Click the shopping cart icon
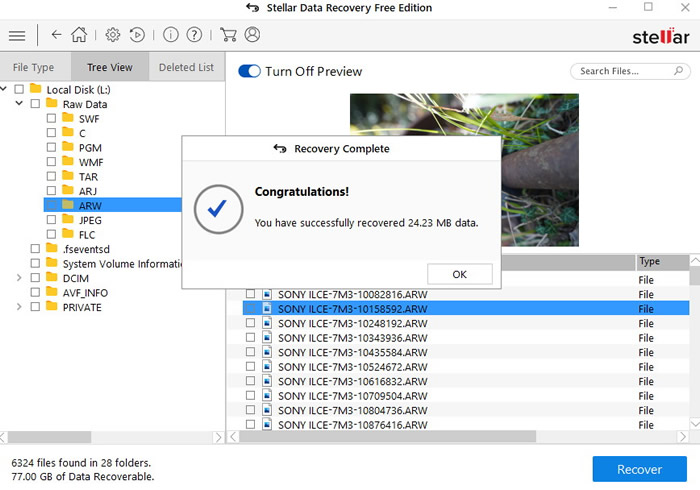 tap(227, 35)
